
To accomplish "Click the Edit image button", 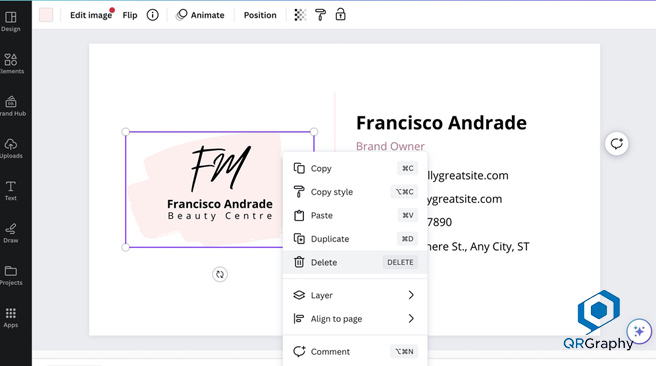I will click(x=91, y=15).
